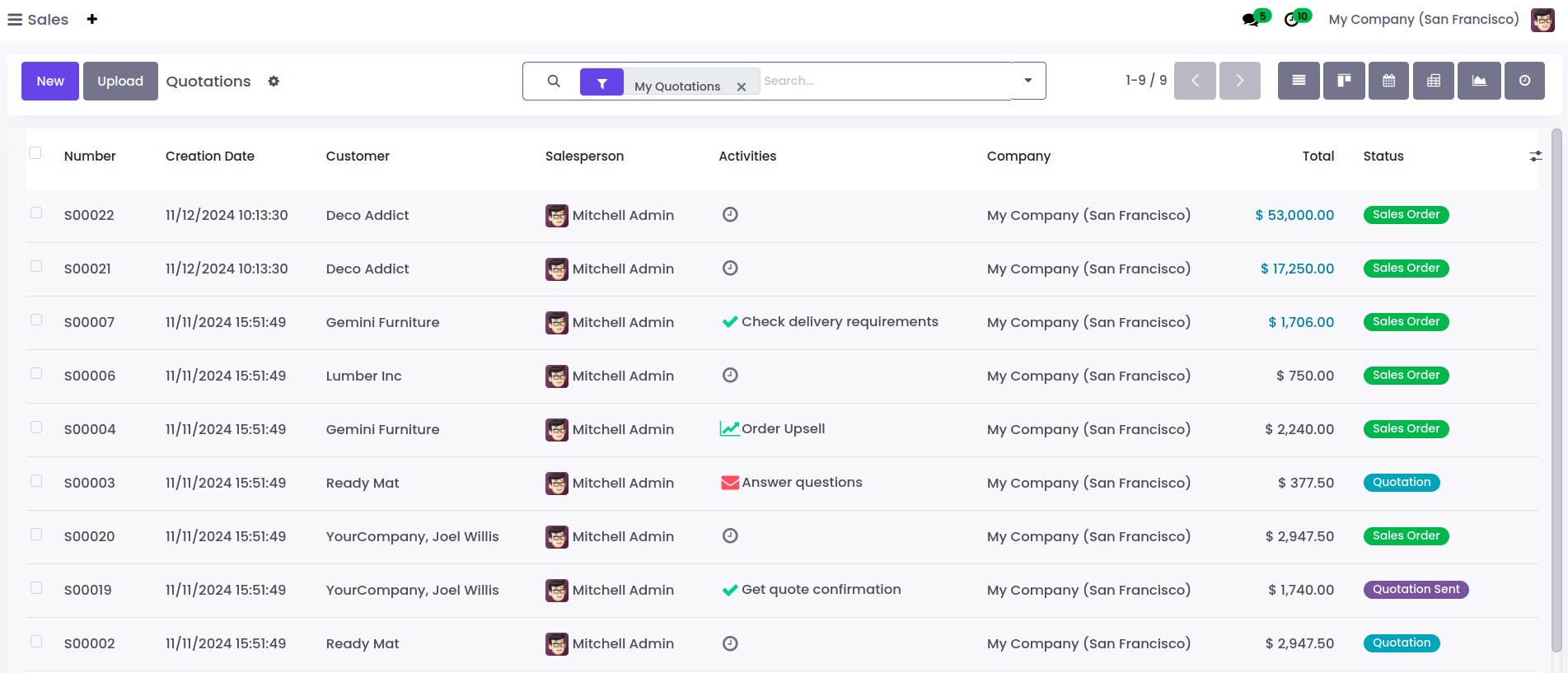This screenshot has width=1568, height=673.
Task: Open the messages chat icon
Action: pyautogui.click(x=1251, y=20)
